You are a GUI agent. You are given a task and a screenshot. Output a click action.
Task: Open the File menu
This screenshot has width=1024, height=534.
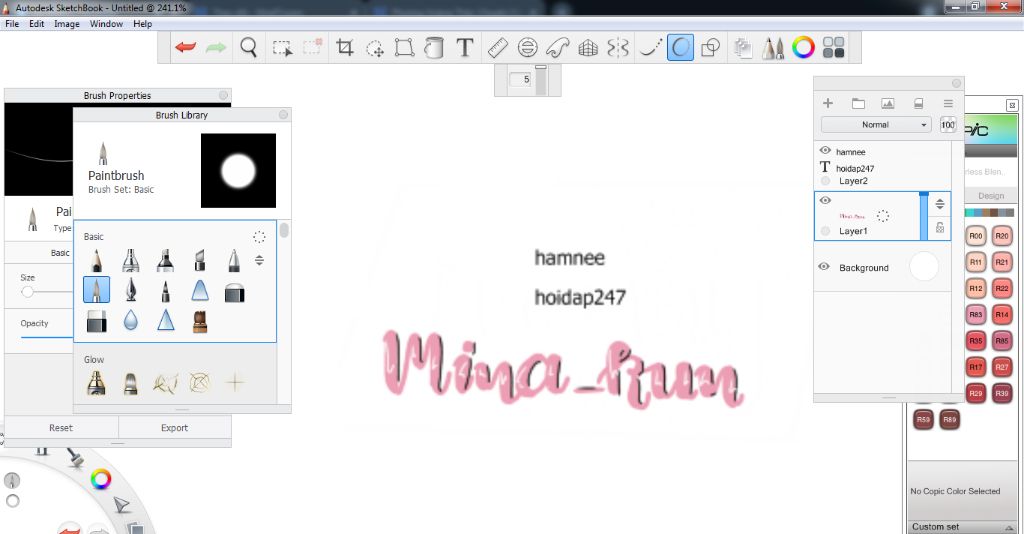pyautogui.click(x=12, y=24)
